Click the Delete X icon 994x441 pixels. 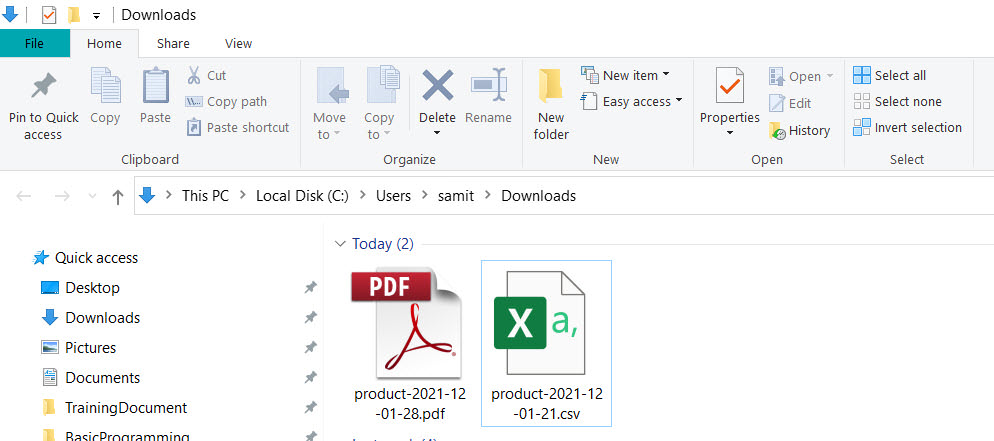(437, 86)
